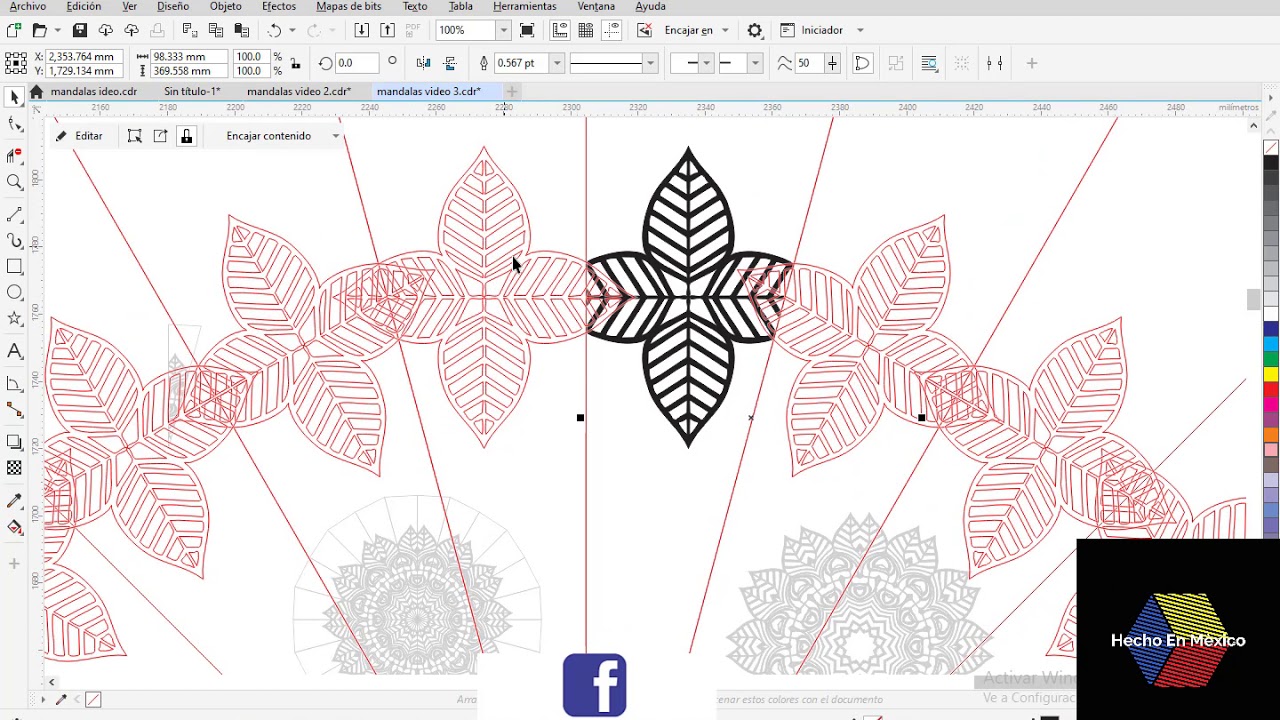Pick the red color swatch in palette
Screen dimensions: 1280x720
(x=1271, y=389)
